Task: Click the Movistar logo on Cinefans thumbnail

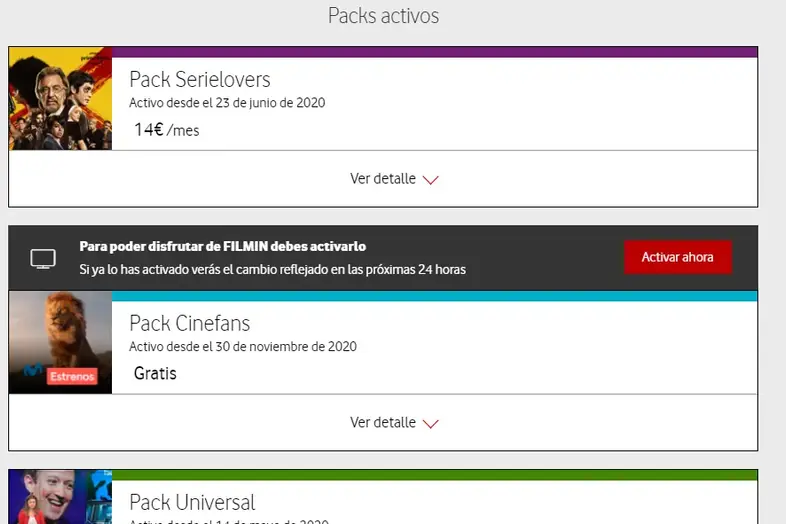Action: point(33,371)
